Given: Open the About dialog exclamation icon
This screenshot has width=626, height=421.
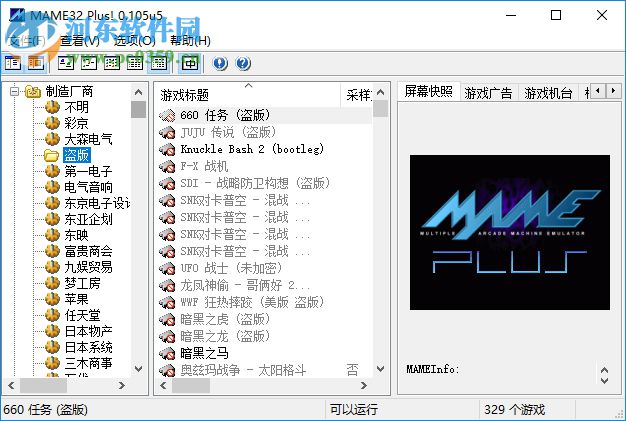Looking at the screenshot, I should pos(220,63).
